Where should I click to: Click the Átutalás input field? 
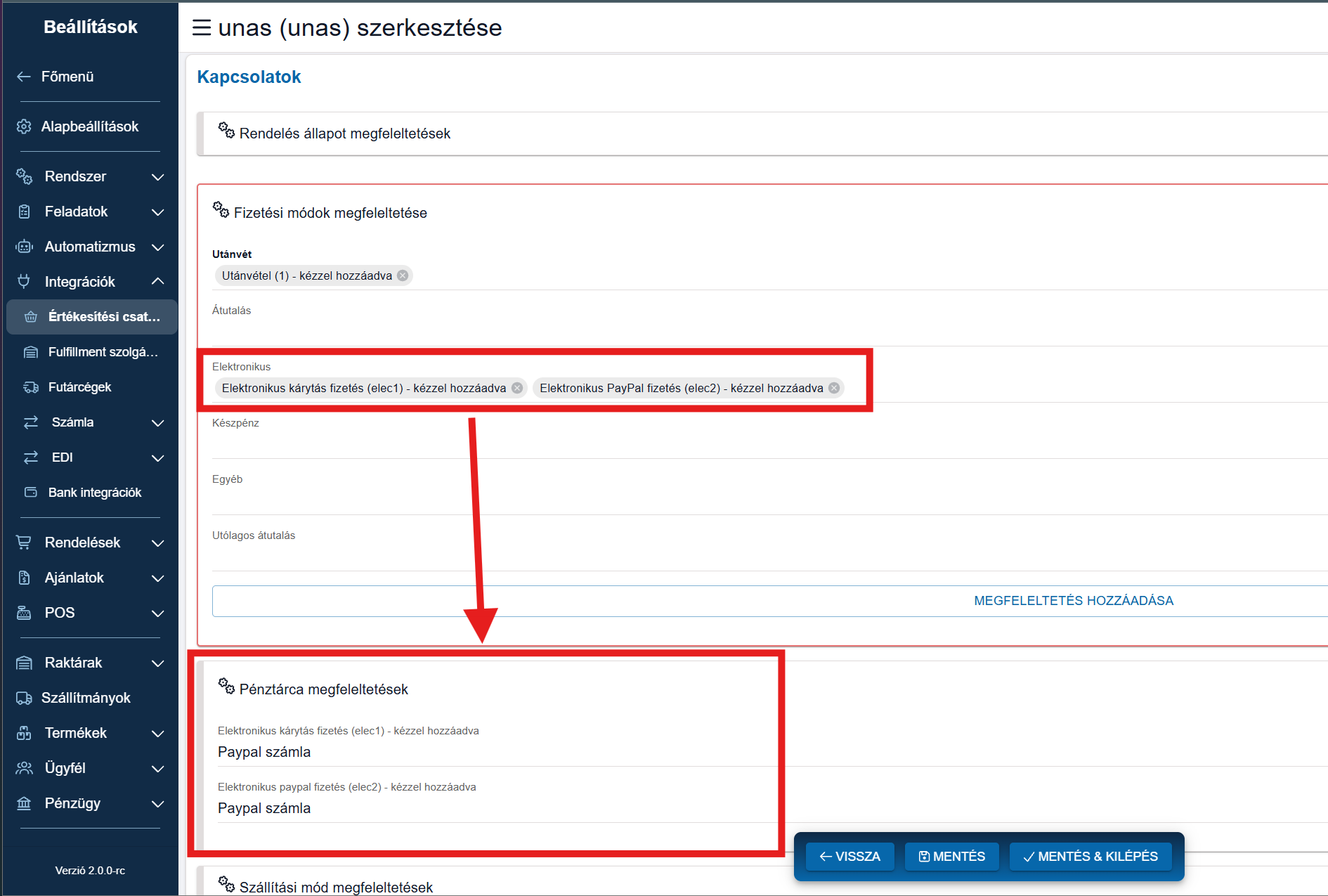703,330
